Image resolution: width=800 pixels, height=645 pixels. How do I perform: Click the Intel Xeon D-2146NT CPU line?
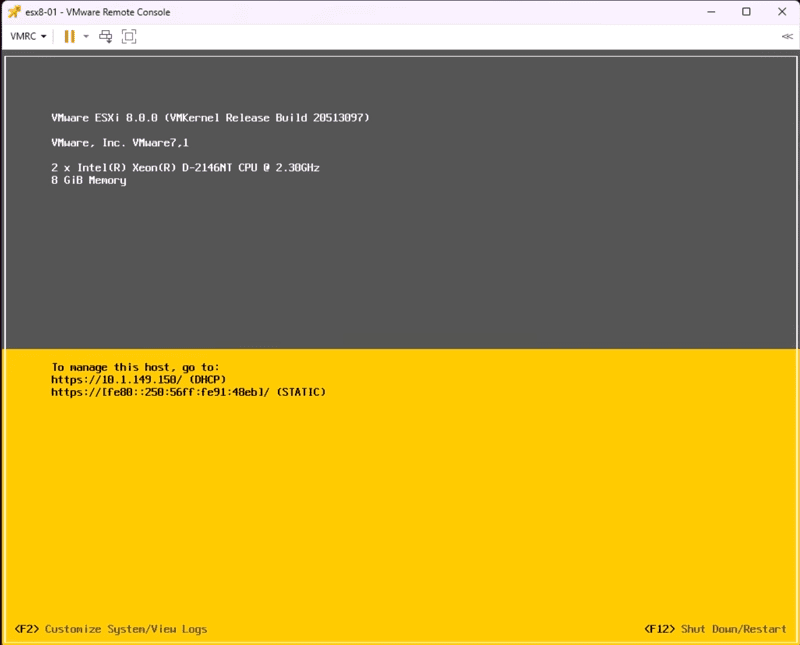[x=185, y=167]
